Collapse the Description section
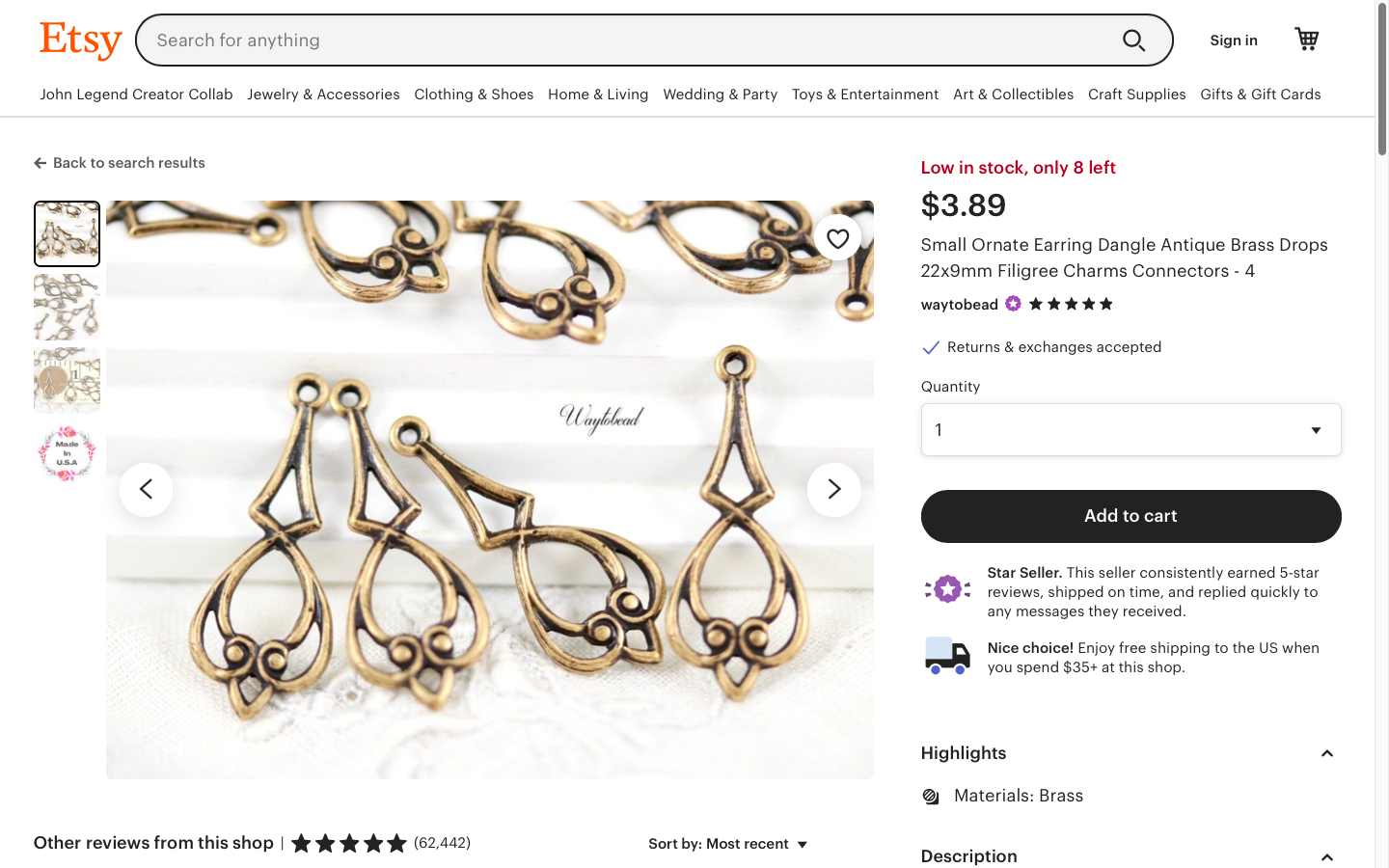1389x868 pixels. 1326,856
